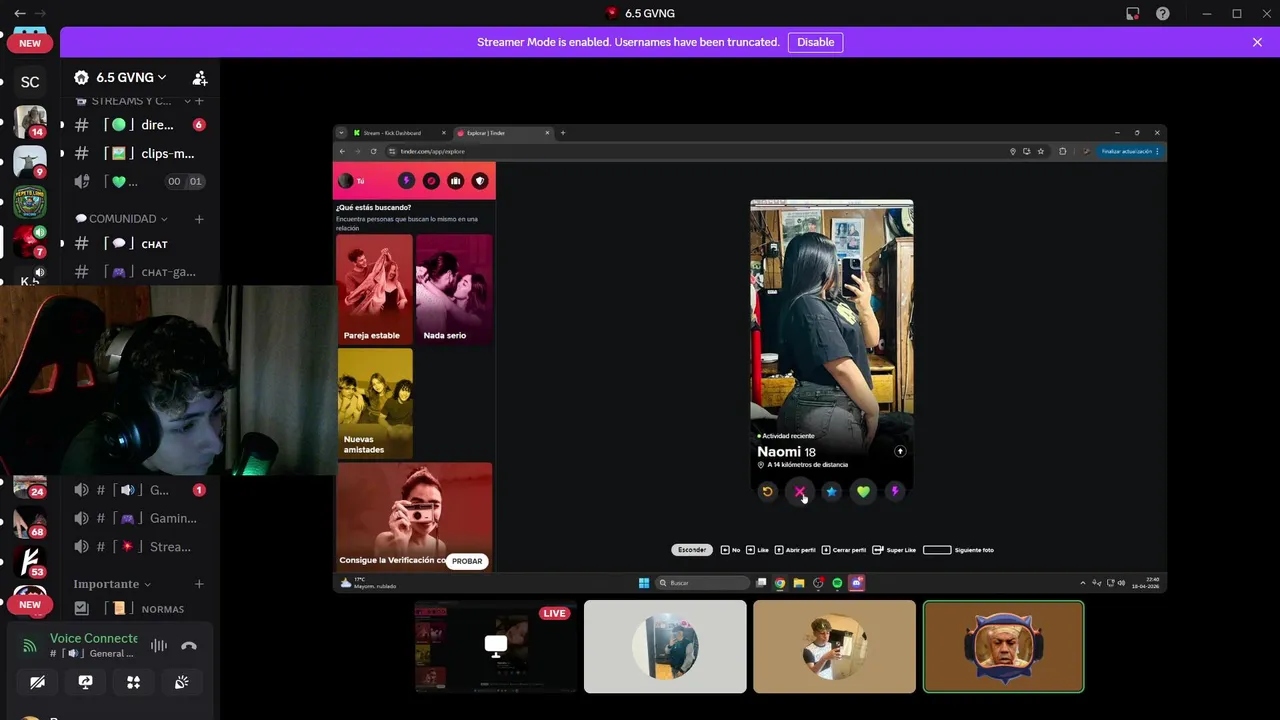Open the SC server icon

(x=30, y=82)
